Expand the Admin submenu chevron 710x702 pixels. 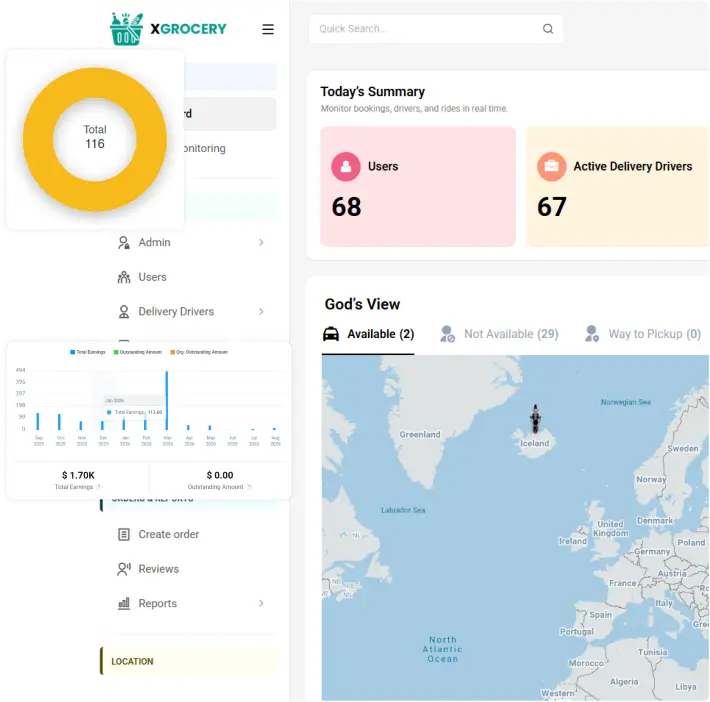[x=261, y=242]
